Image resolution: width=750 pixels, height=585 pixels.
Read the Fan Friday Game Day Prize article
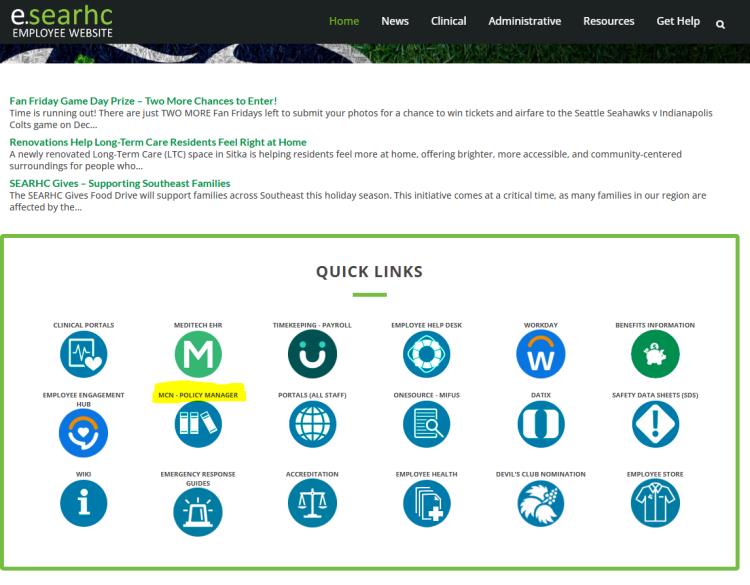143,101
